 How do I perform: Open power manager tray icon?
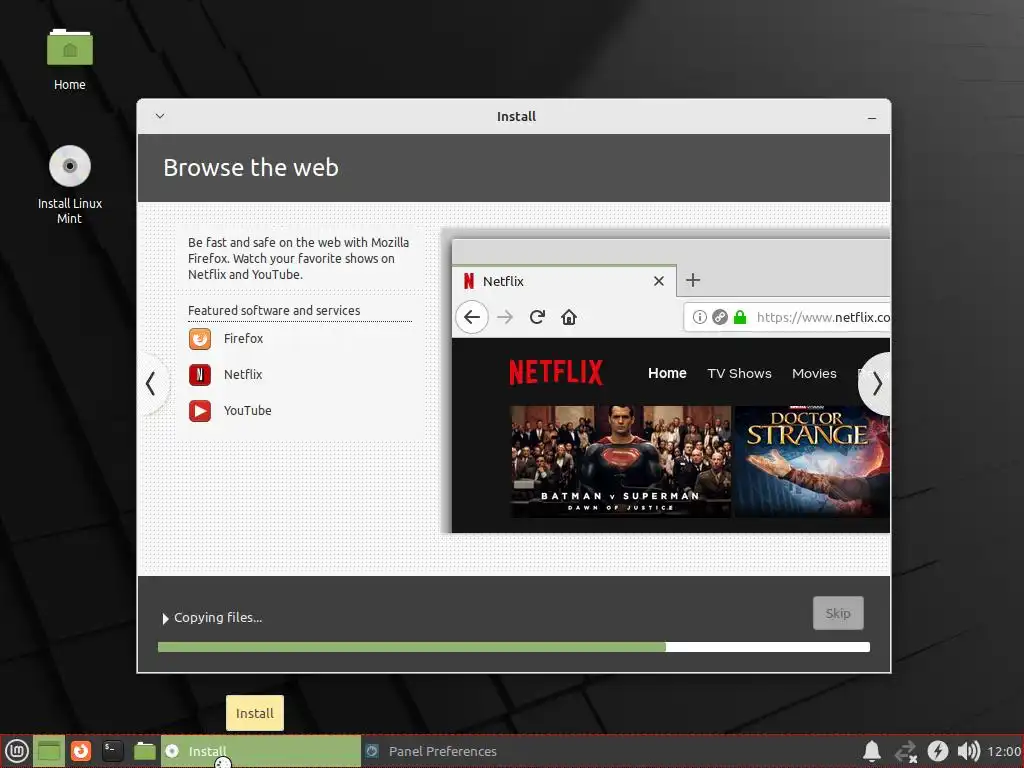coord(938,751)
